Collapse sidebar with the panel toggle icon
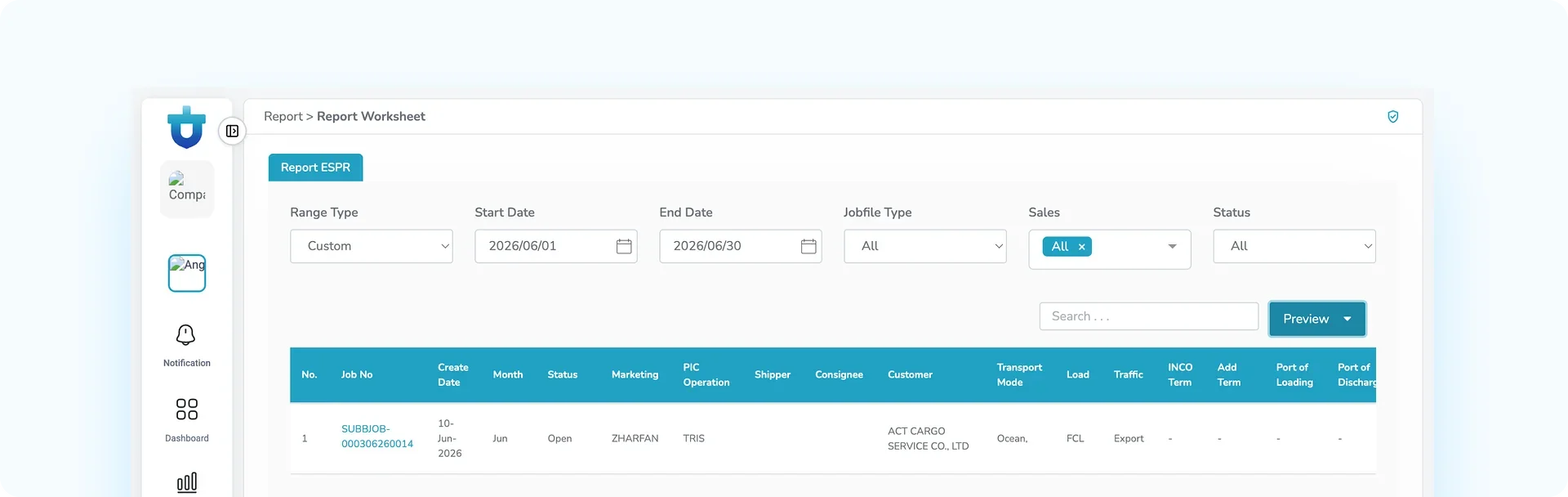 232,131
